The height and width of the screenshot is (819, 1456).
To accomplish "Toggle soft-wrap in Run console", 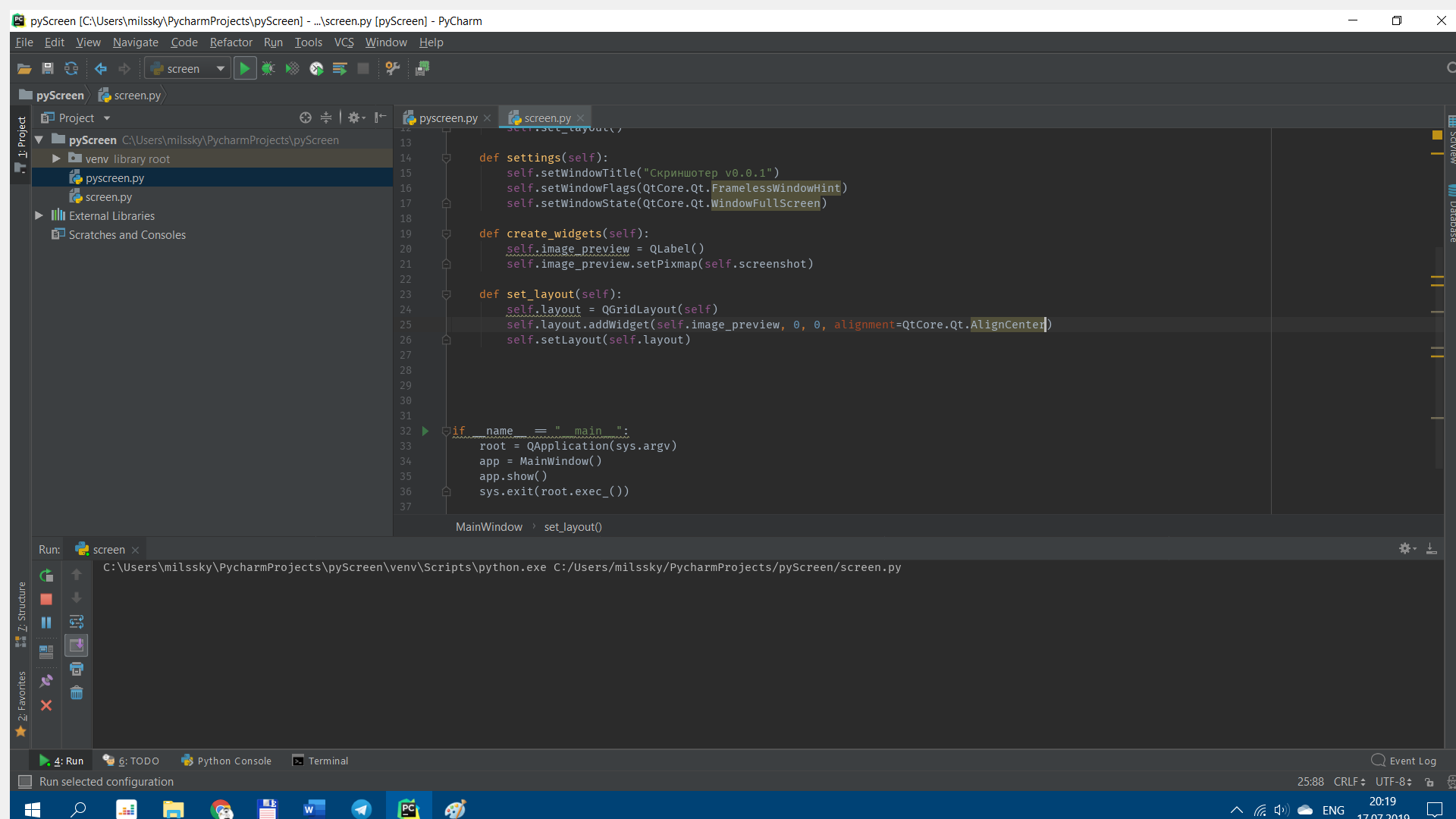I will pyautogui.click(x=77, y=622).
